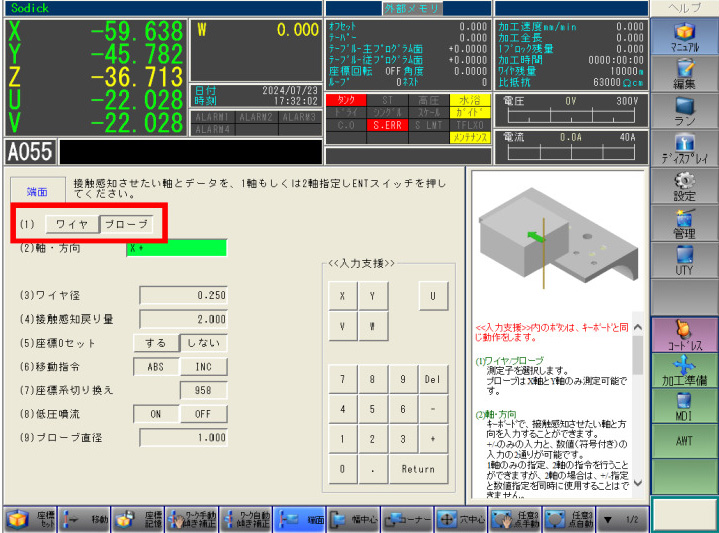Go to next toolbar page 1/2 arrow
The width and height of the screenshot is (719, 533).
point(622,519)
